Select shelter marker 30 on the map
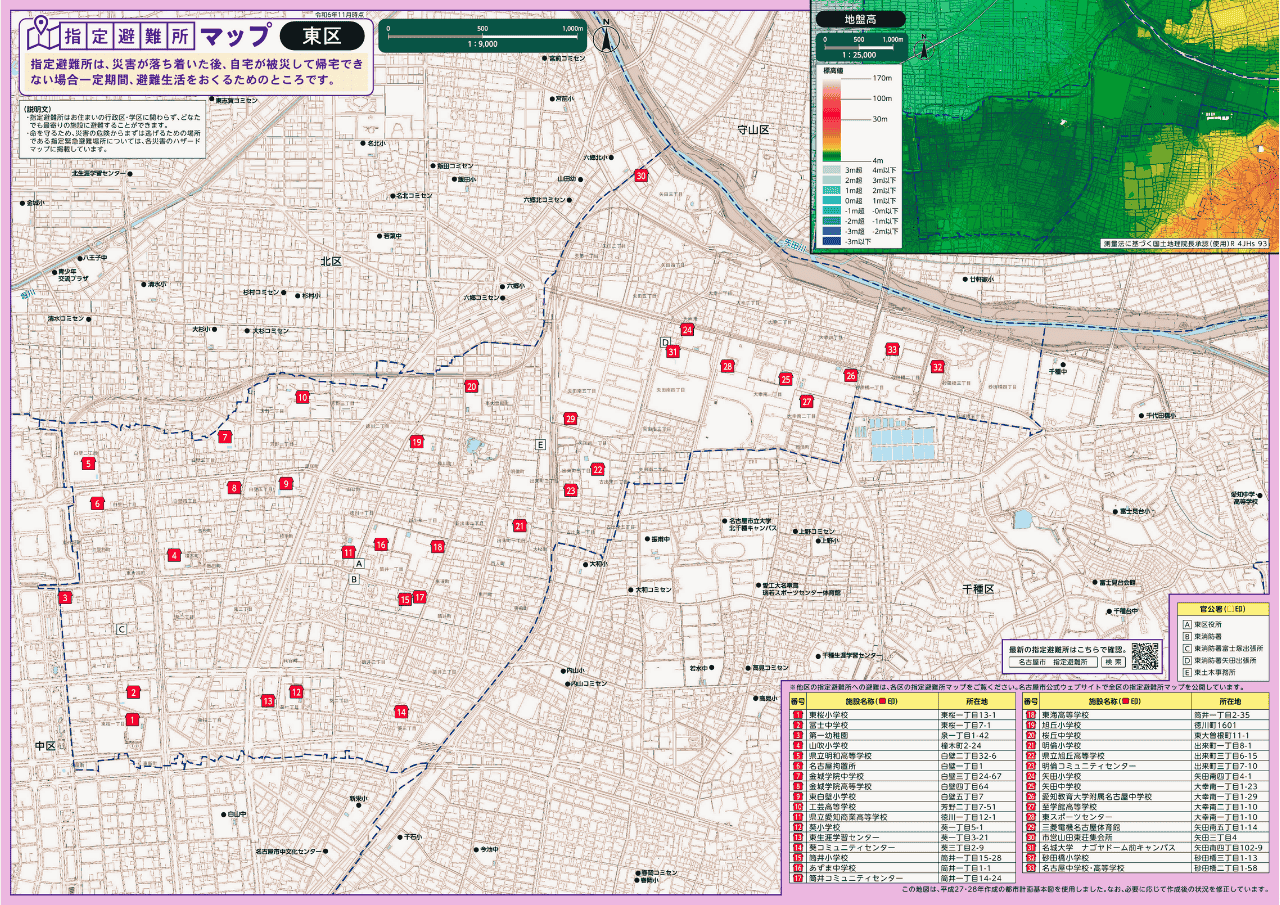The image size is (1280, 905). [x=641, y=176]
